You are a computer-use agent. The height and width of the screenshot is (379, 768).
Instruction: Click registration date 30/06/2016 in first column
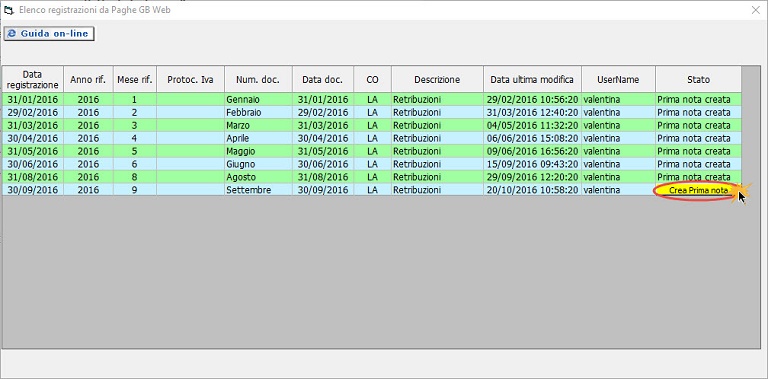pyautogui.click(x=33, y=164)
